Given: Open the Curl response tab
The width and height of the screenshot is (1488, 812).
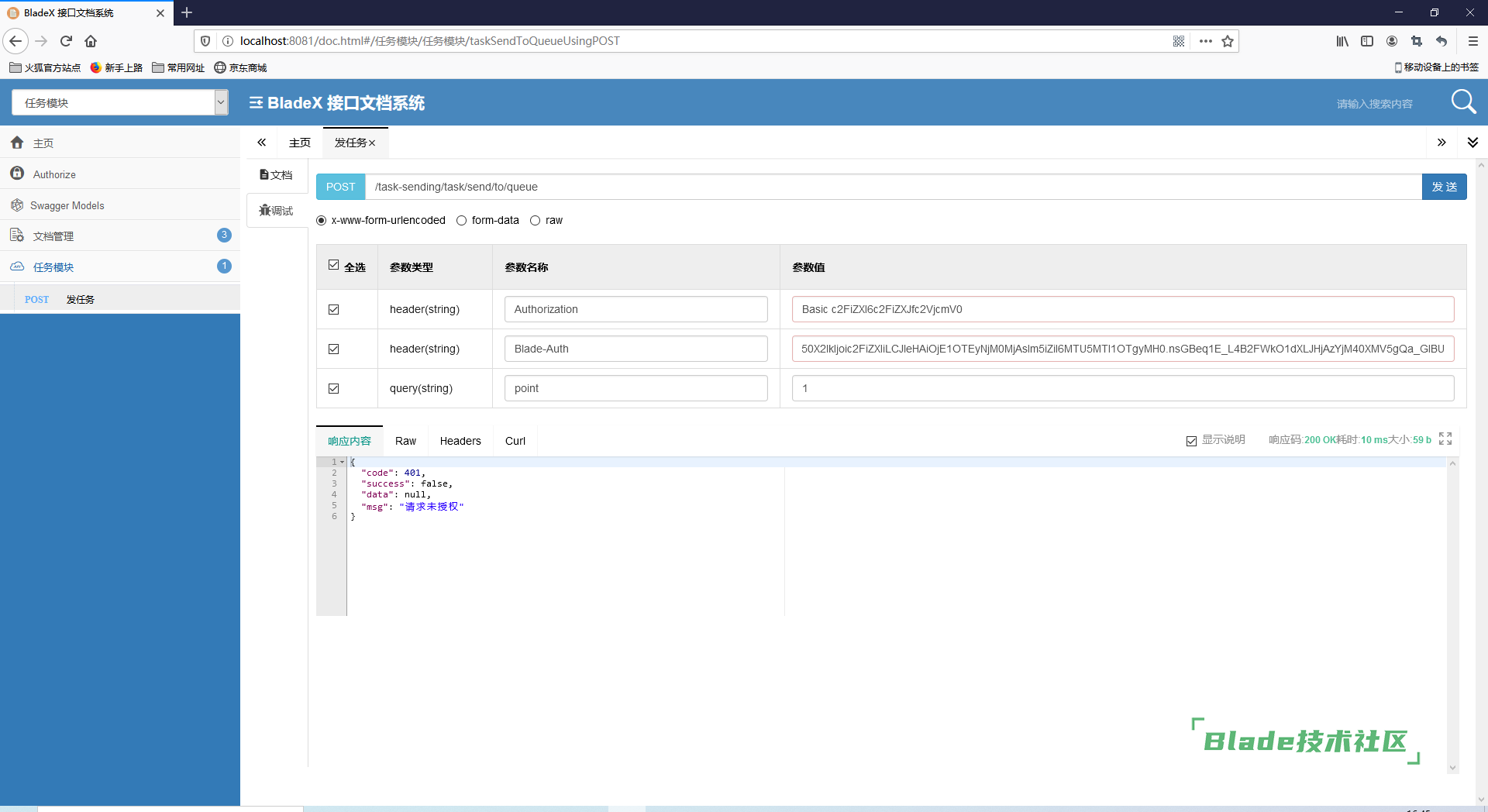Looking at the screenshot, I should (x=515, y=441).
